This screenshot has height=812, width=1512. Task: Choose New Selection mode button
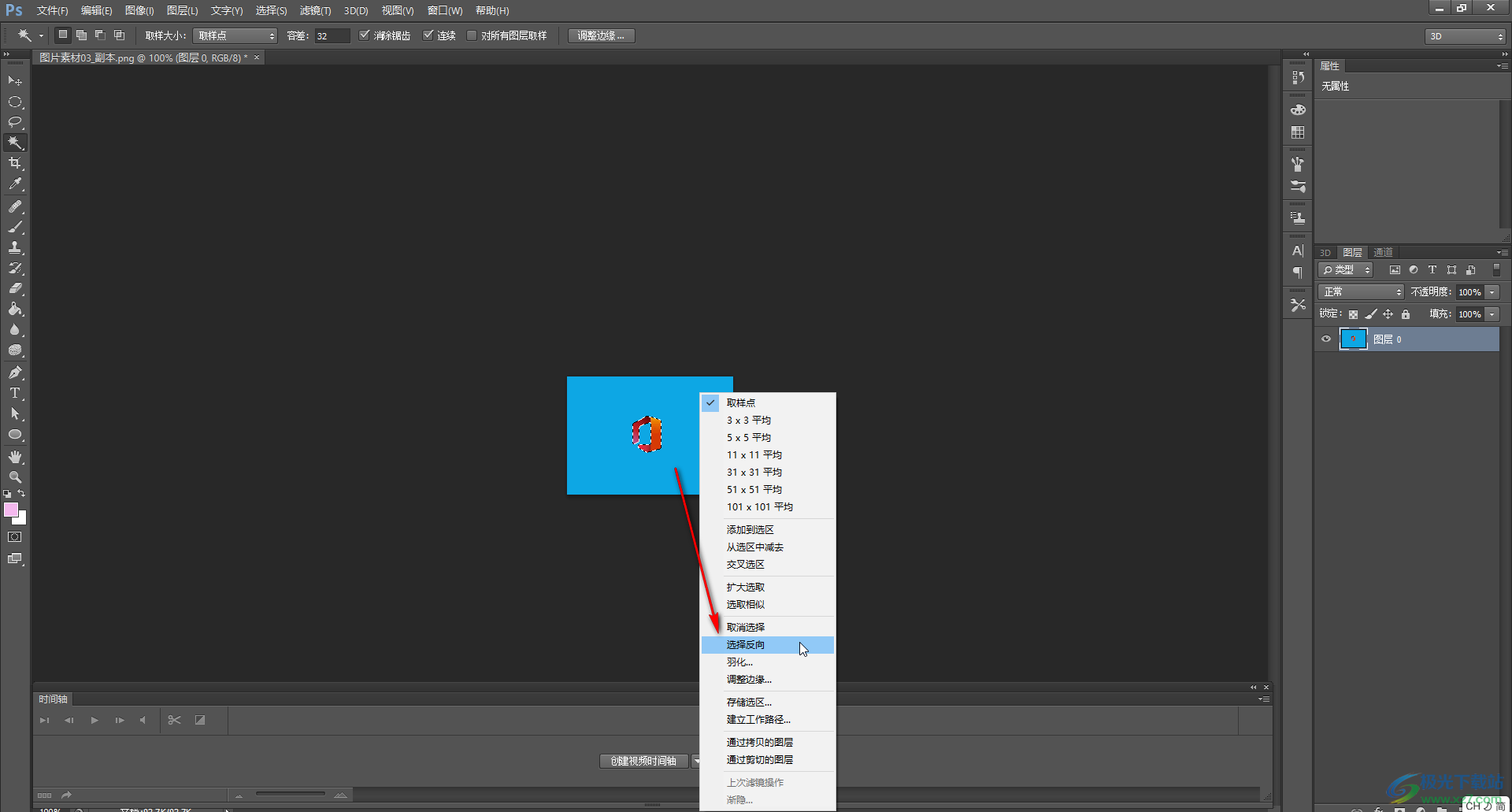tap(62, 35)
